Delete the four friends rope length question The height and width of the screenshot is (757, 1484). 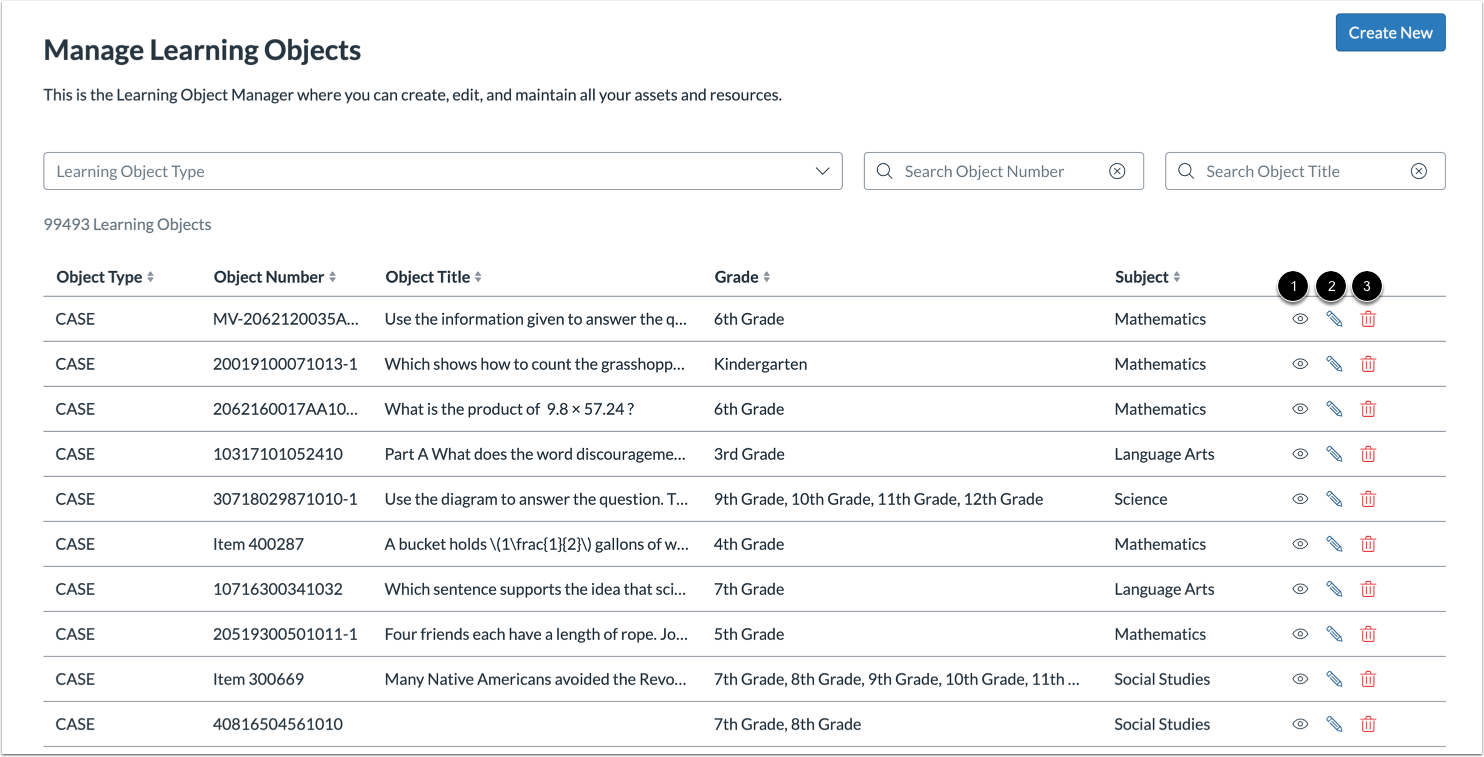click(1368, 633)
